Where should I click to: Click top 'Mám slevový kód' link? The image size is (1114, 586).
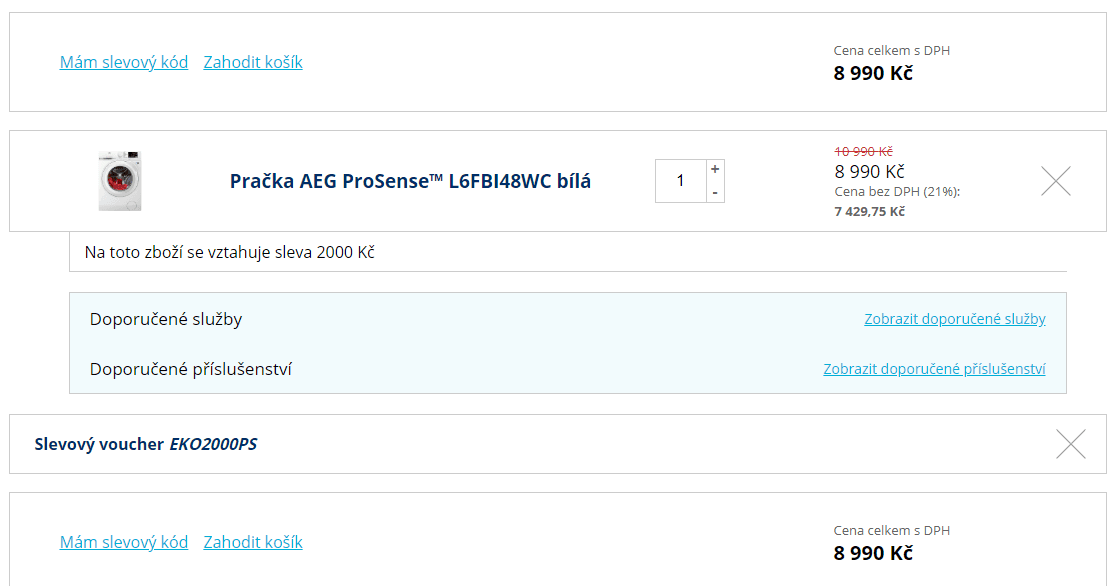[124, 63]
